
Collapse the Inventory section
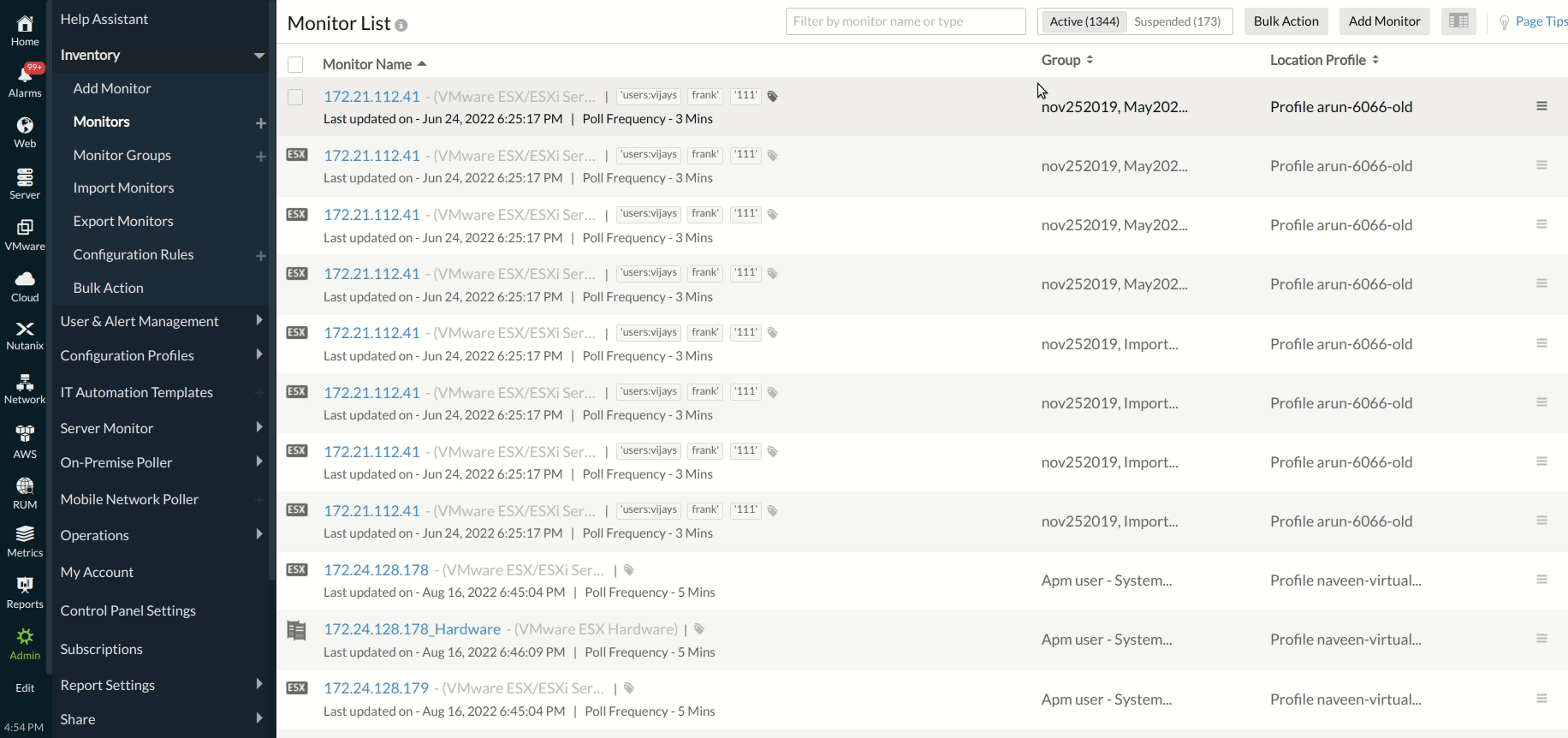pos(258,56)
